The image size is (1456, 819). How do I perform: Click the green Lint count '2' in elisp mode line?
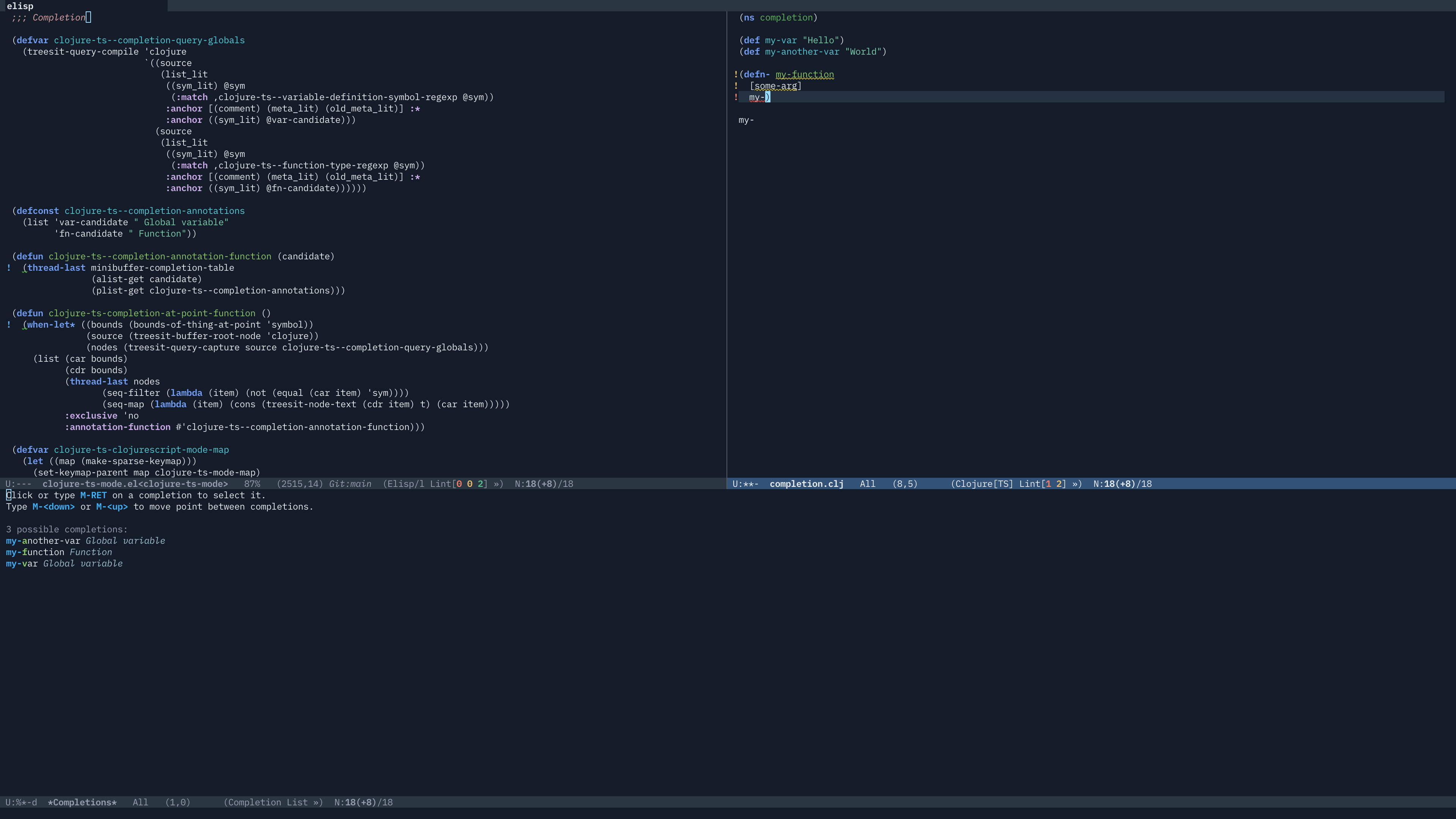(480, 484)
